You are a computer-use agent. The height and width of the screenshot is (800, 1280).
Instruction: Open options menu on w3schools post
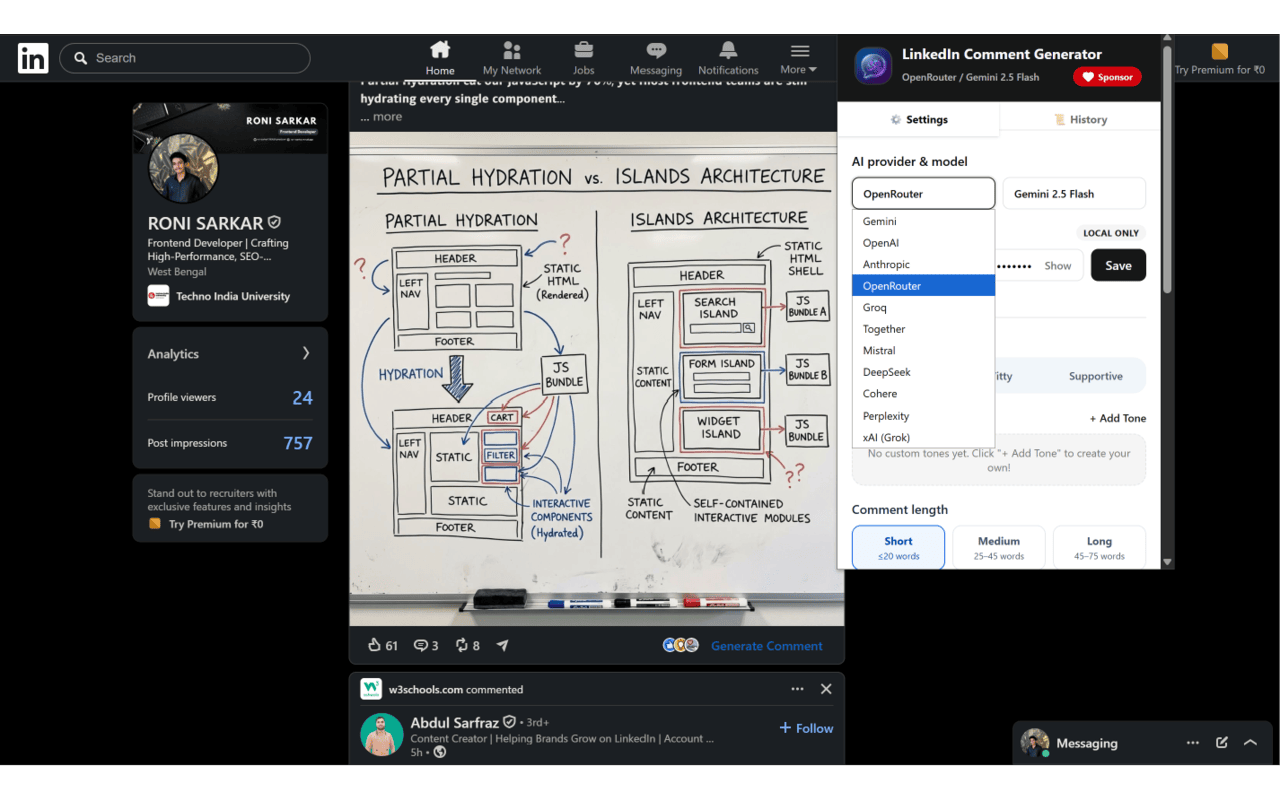[797, 689]
